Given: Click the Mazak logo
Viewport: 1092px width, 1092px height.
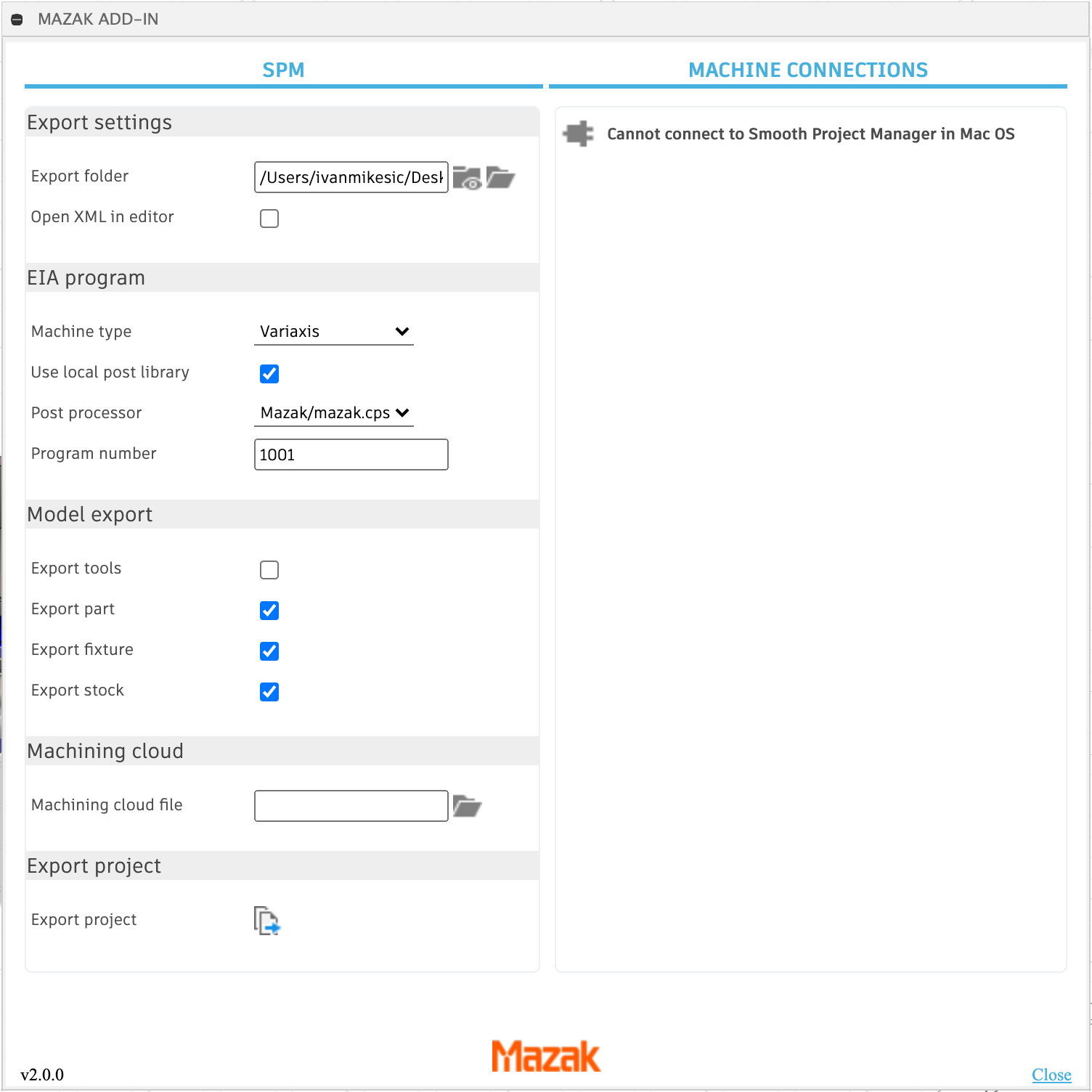Looking at the screenshot, I should [546, 1056].
